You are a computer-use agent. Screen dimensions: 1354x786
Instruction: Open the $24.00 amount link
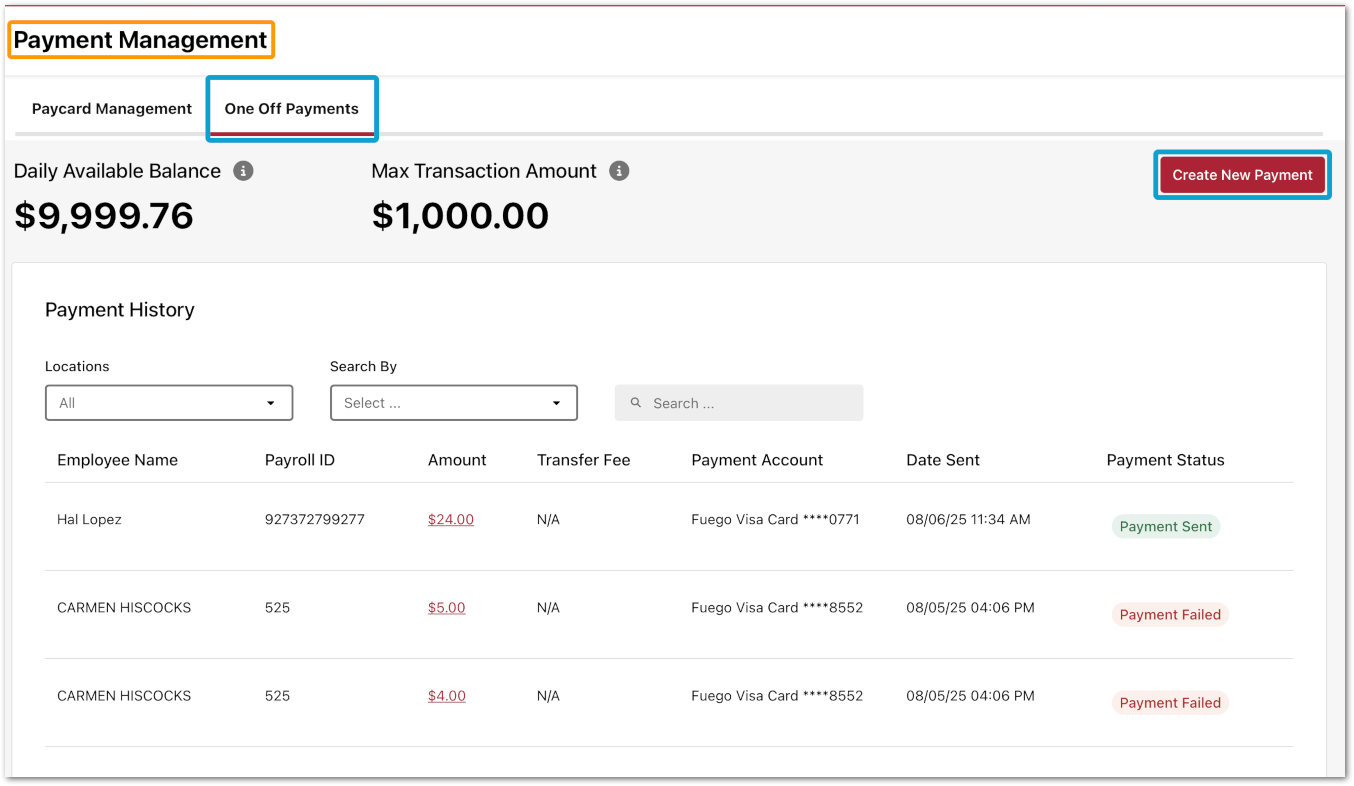(451, 520)
